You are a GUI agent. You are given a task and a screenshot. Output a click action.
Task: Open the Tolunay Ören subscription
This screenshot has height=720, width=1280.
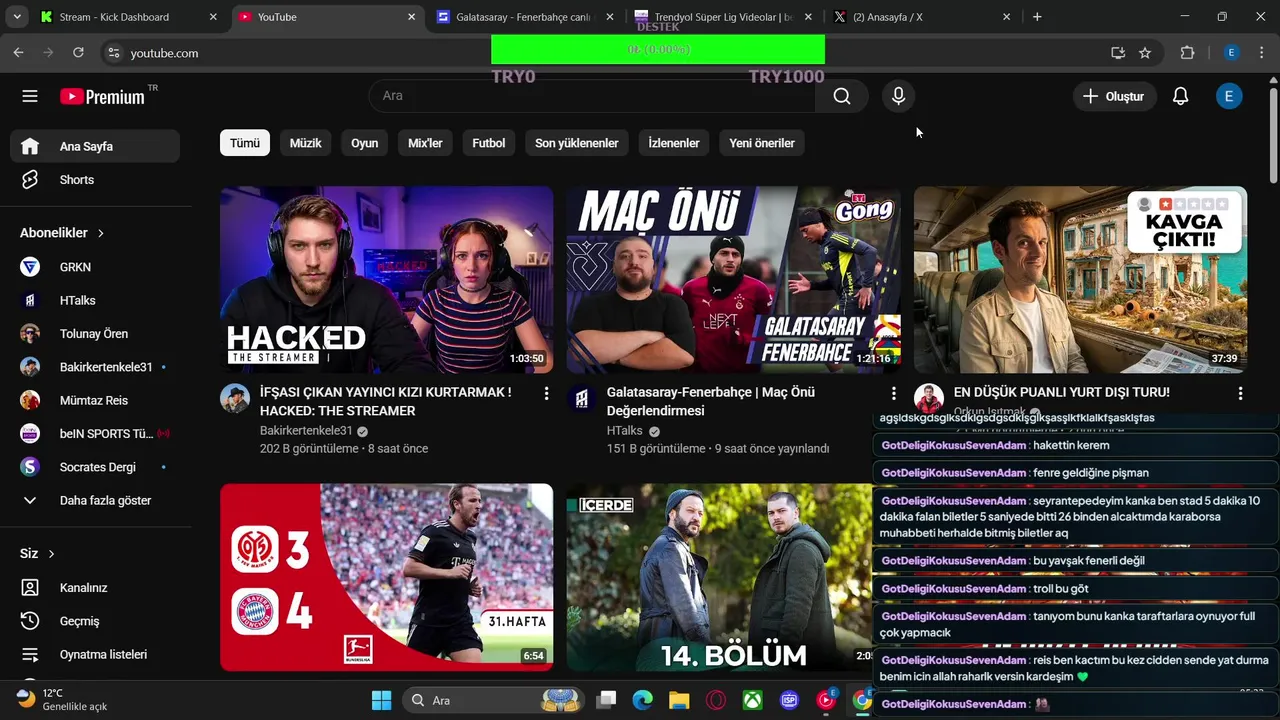pyautogui.click(x=95, y=334)
